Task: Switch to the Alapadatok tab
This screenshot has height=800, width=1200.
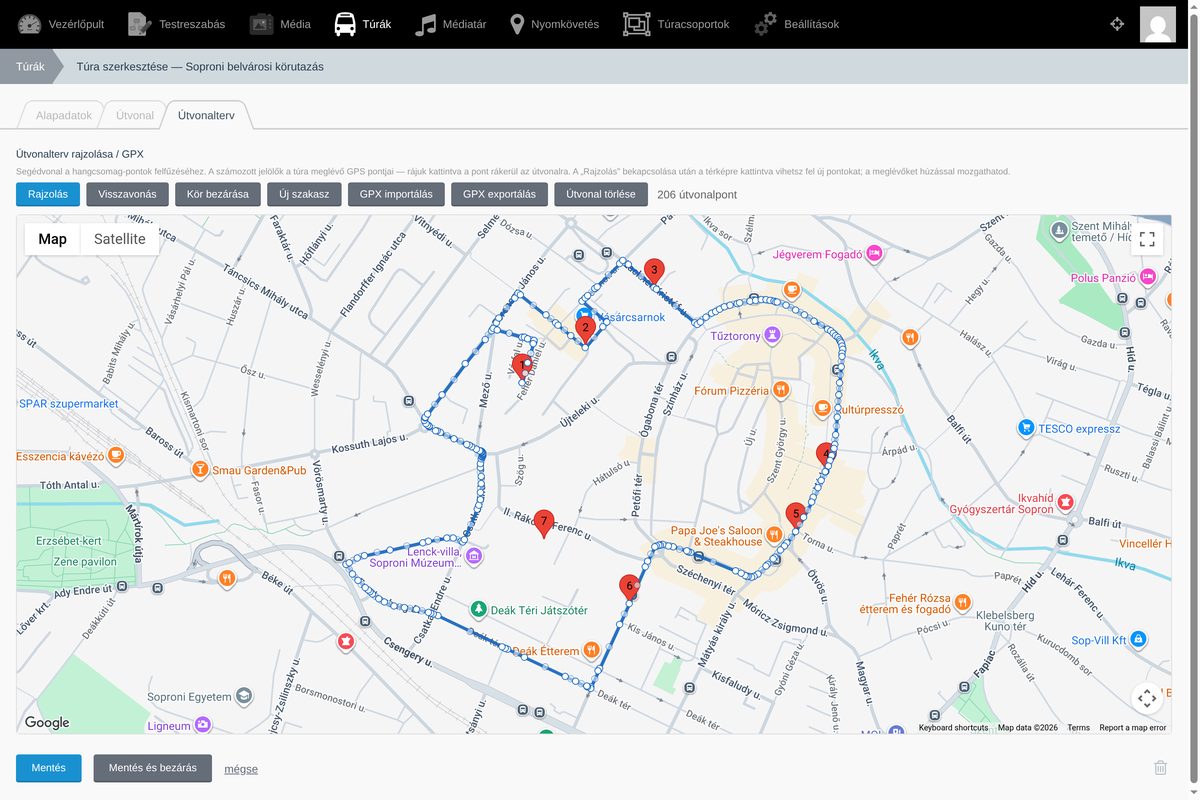Action: (64, 115)
